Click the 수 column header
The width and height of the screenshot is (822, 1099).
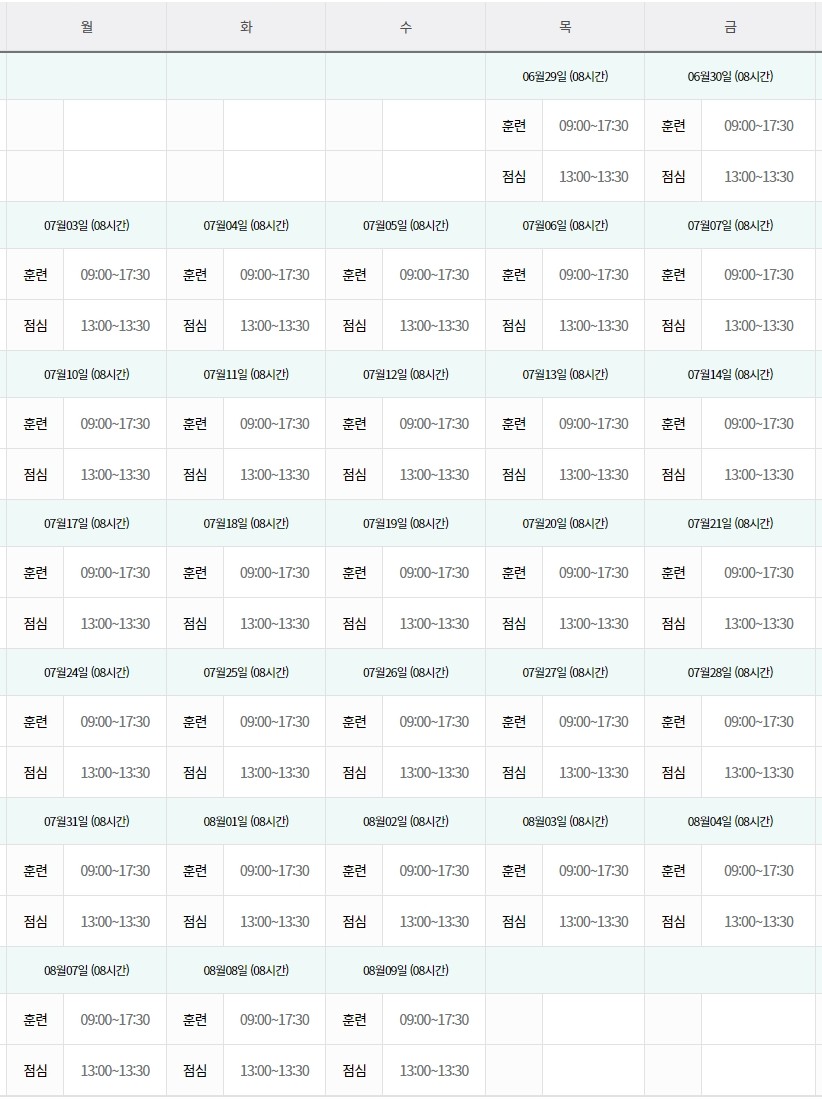[405, 27]
